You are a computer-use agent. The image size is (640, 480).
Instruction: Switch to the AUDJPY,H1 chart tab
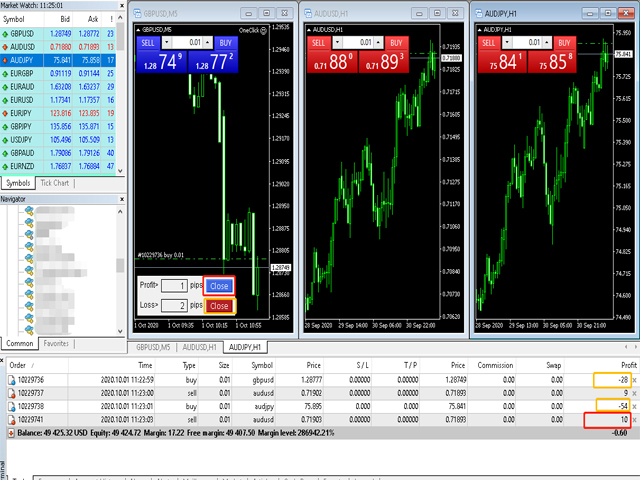point(245,347)
